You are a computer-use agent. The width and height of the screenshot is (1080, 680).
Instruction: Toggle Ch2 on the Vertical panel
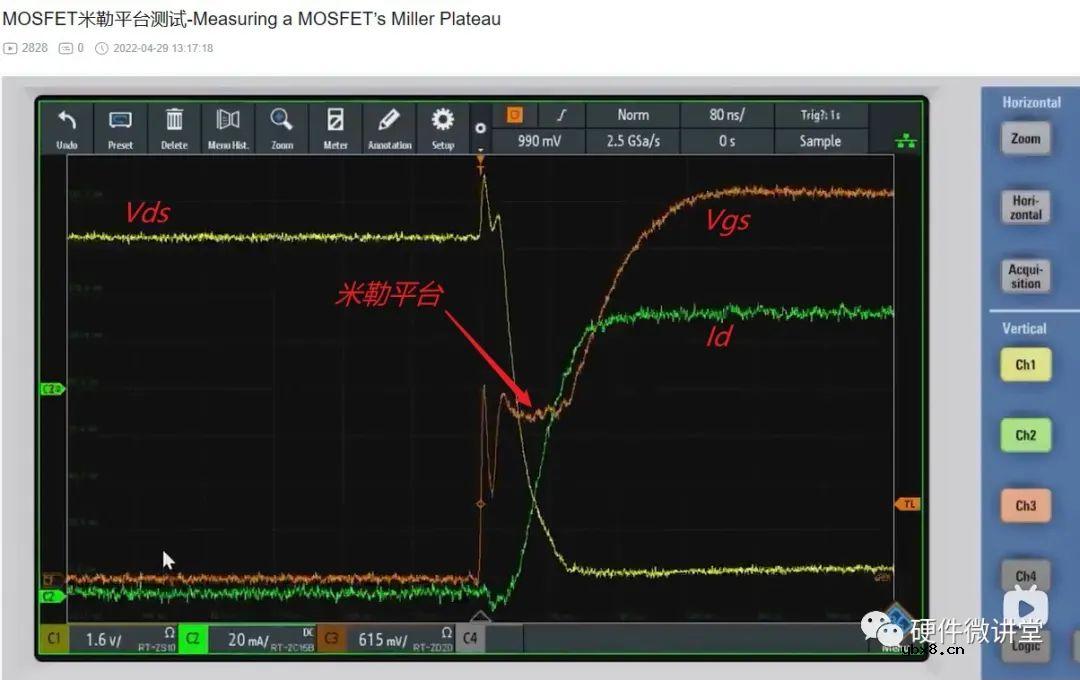1025,435
